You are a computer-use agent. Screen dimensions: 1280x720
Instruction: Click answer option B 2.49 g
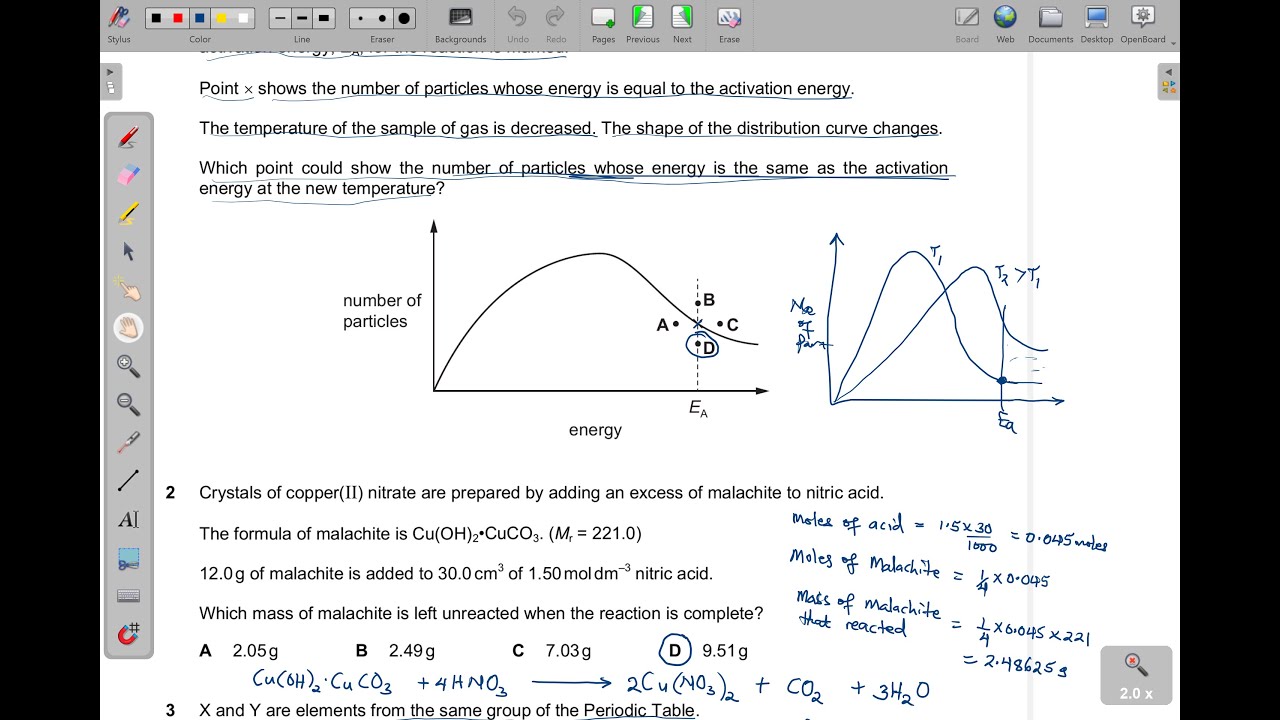tap(395, 651)
